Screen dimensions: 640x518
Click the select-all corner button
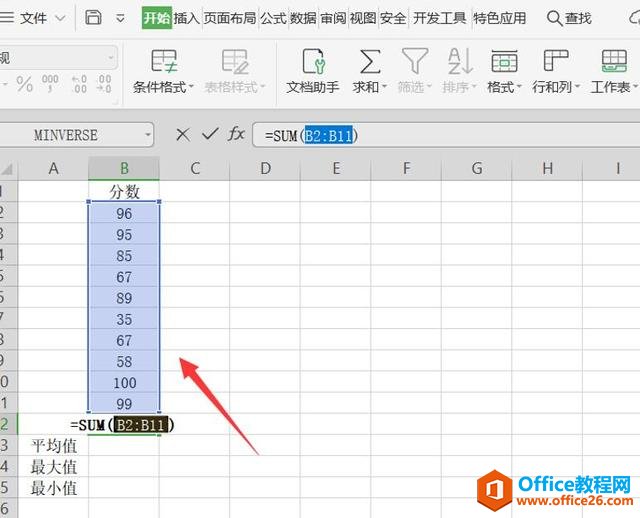click(x=8, y=168)
